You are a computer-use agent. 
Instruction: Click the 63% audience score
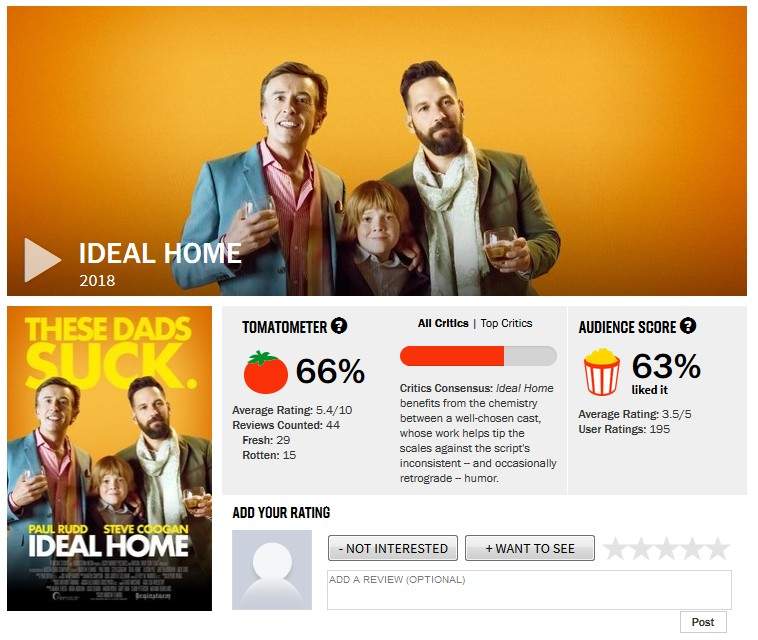click(666, 366)
